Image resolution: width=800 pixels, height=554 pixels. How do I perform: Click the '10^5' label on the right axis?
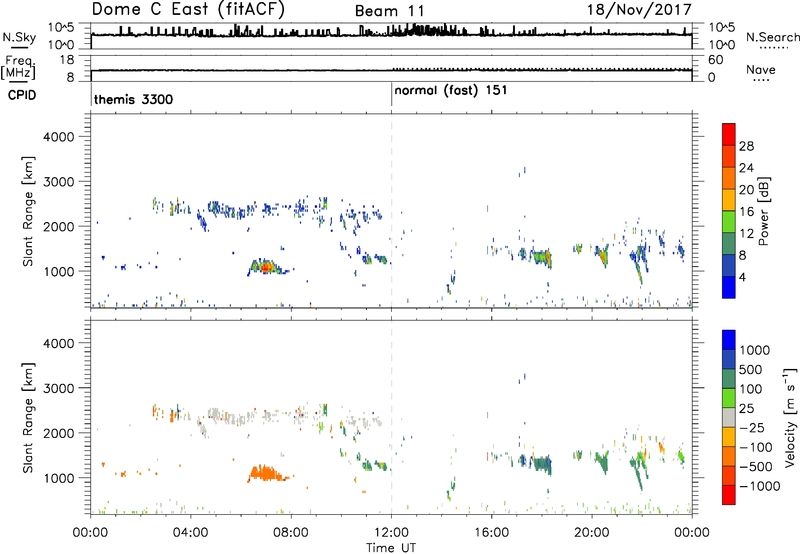[721, 28]
